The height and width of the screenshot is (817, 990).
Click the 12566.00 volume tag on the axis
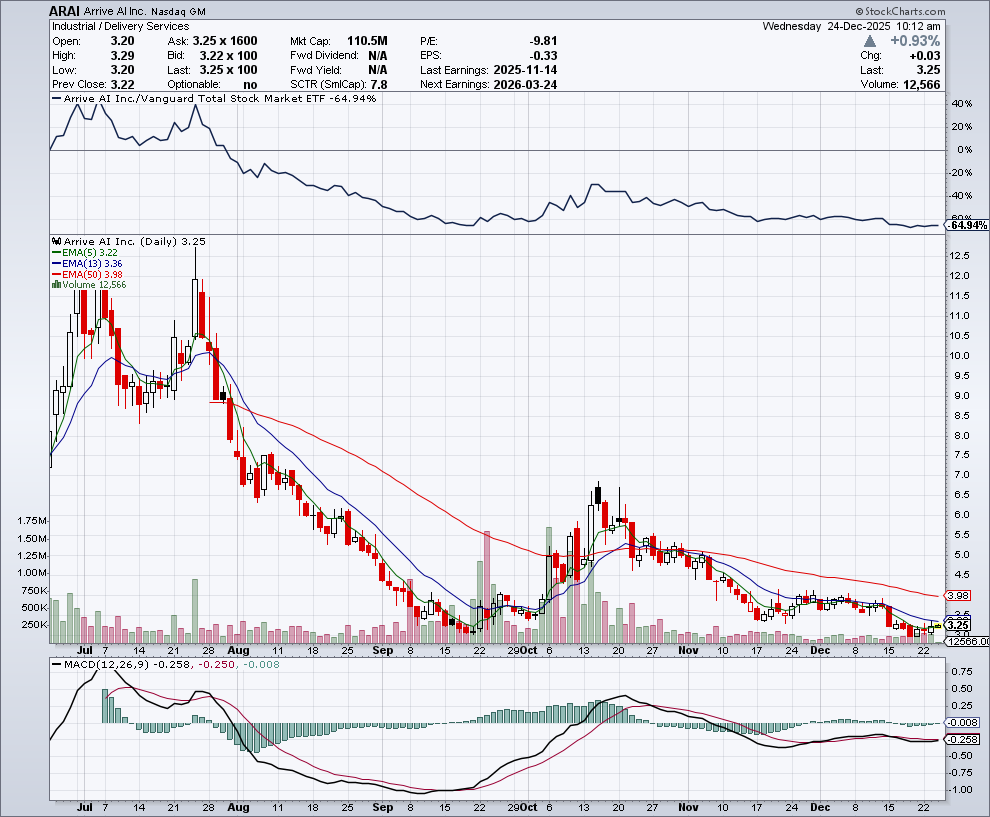click(967, 641)
